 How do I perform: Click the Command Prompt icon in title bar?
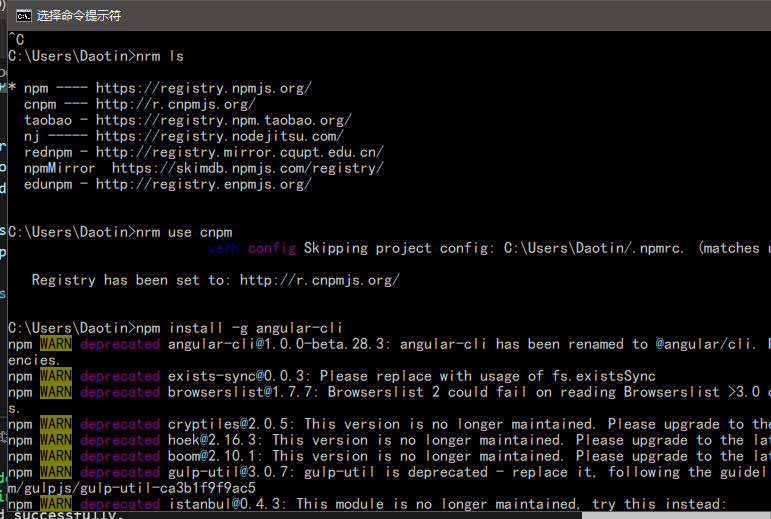coord(21,15)
